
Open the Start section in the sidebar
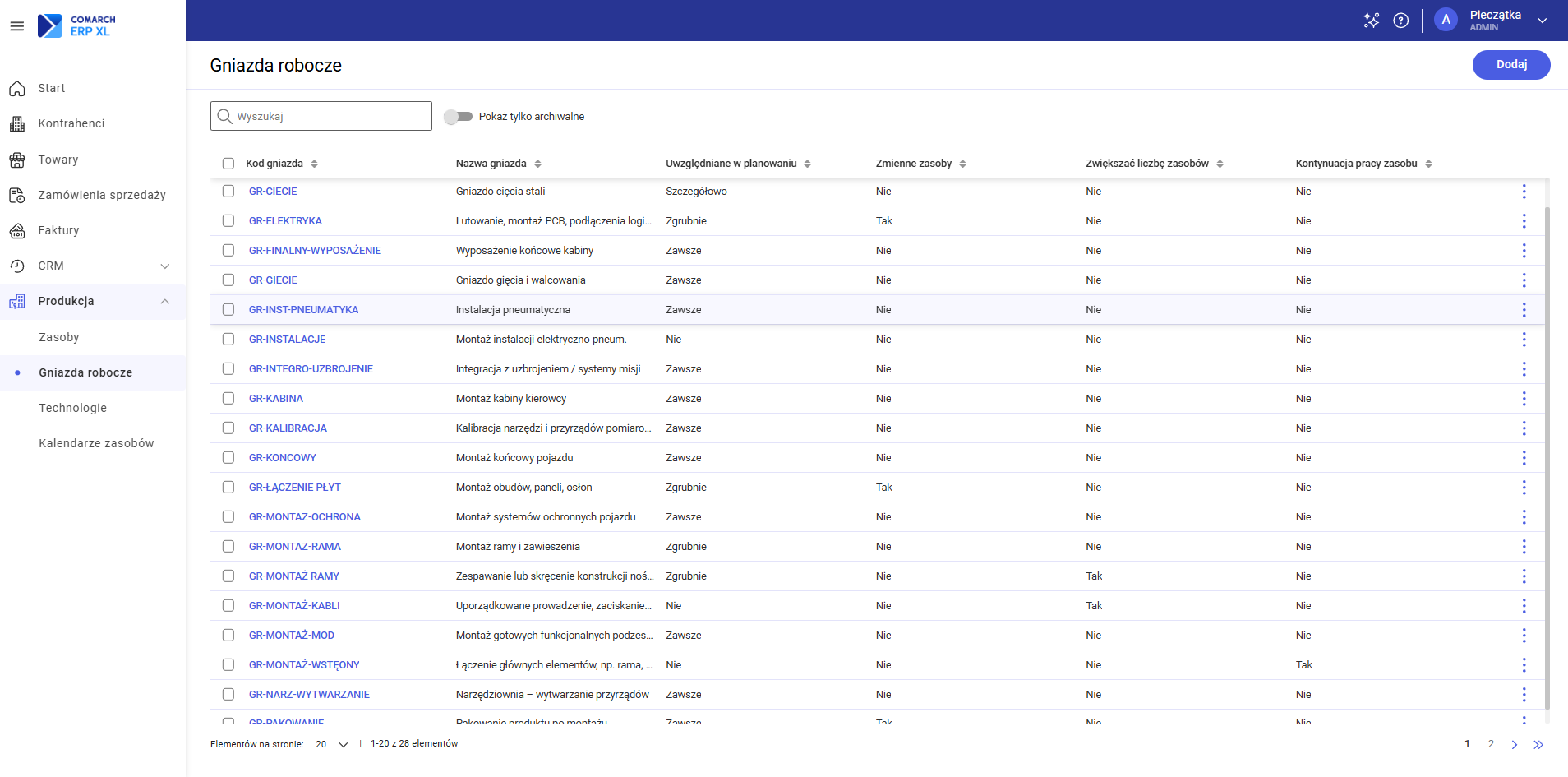pos(52,87)
